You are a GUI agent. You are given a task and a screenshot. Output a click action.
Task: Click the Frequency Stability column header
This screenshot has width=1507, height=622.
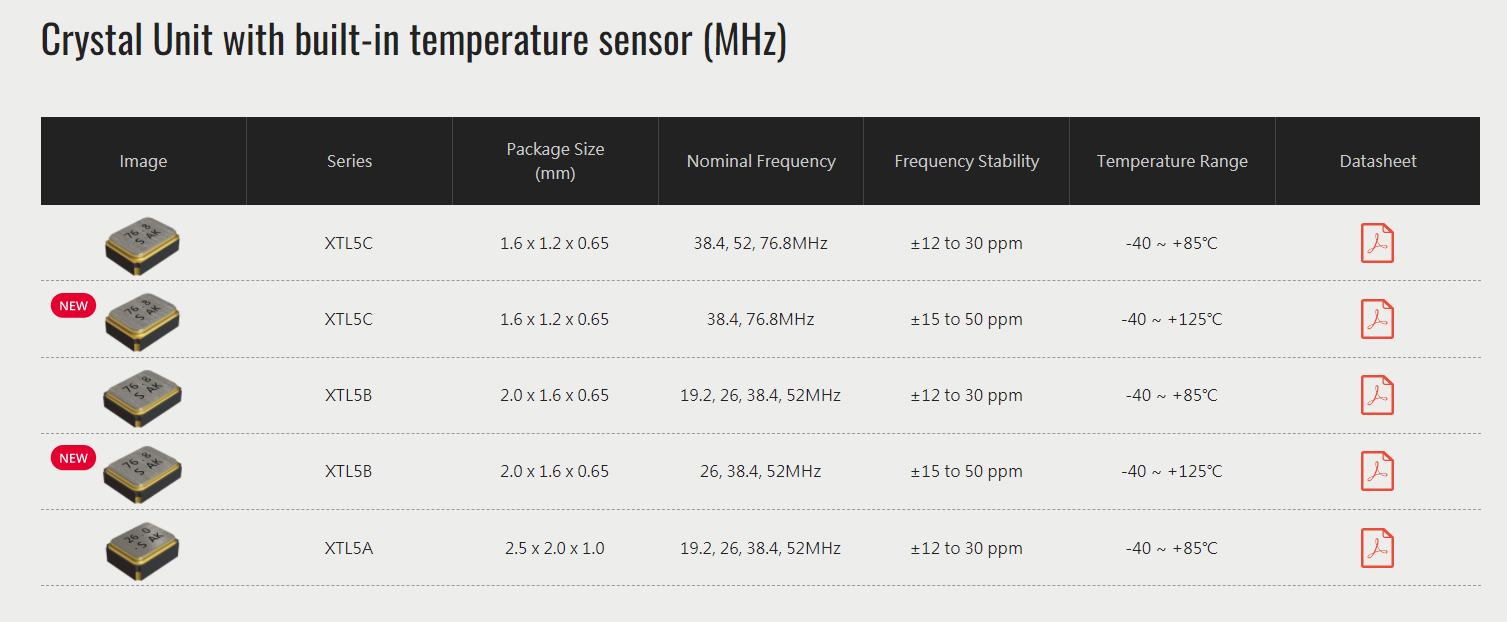point(967,161)
